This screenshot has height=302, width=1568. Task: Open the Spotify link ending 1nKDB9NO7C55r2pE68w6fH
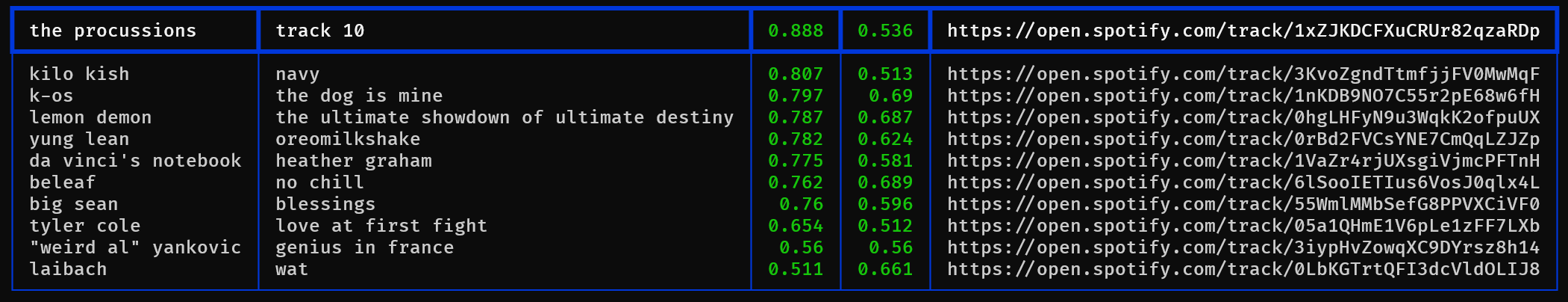1243,96
